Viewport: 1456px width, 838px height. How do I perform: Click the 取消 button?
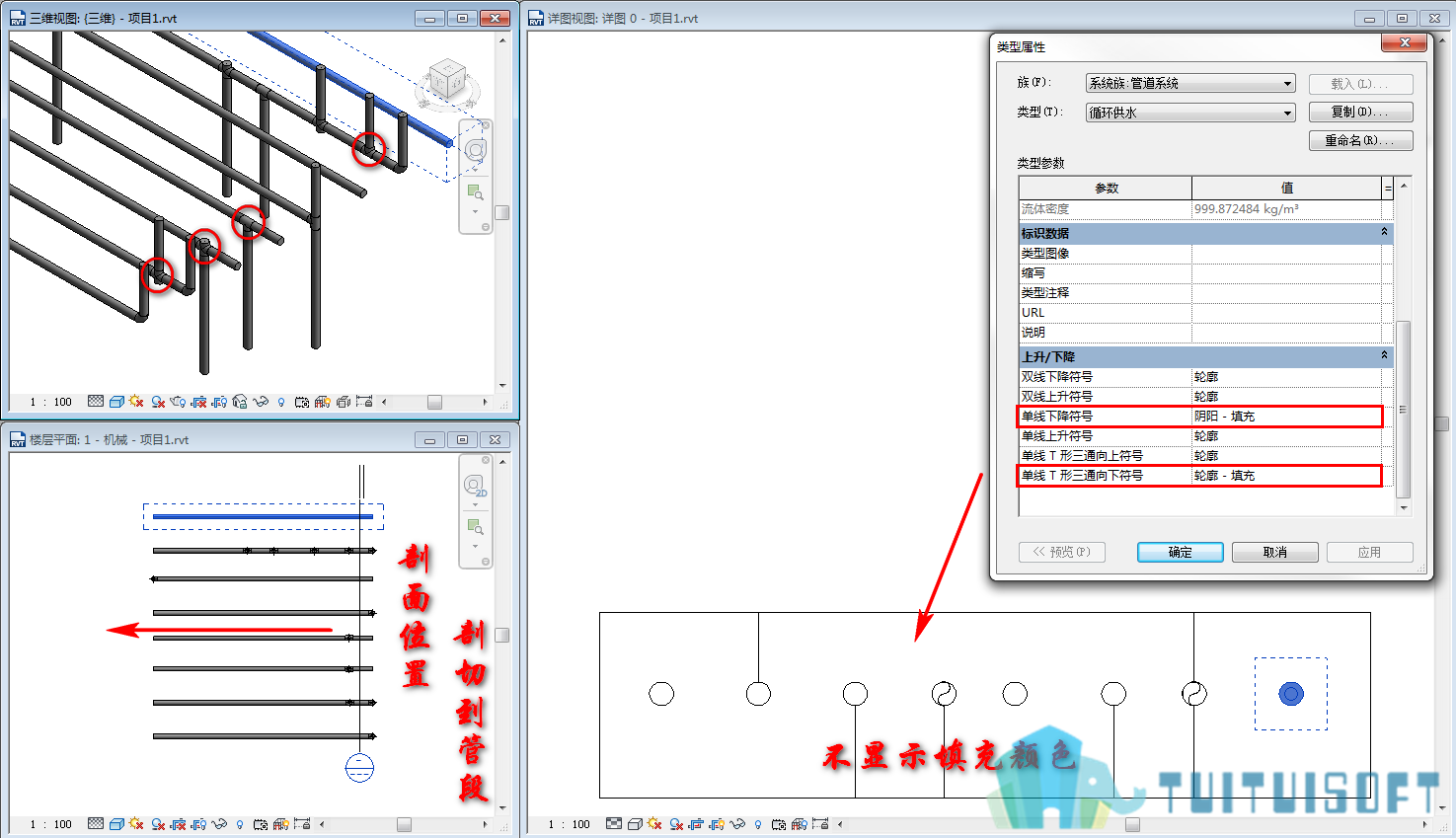point(1274,553)
